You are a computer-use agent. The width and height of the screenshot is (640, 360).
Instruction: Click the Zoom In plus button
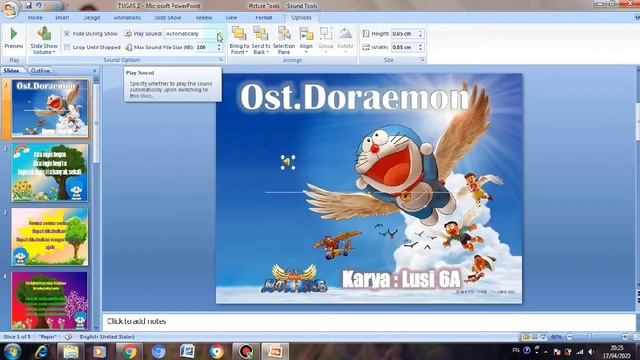[625, 337]
